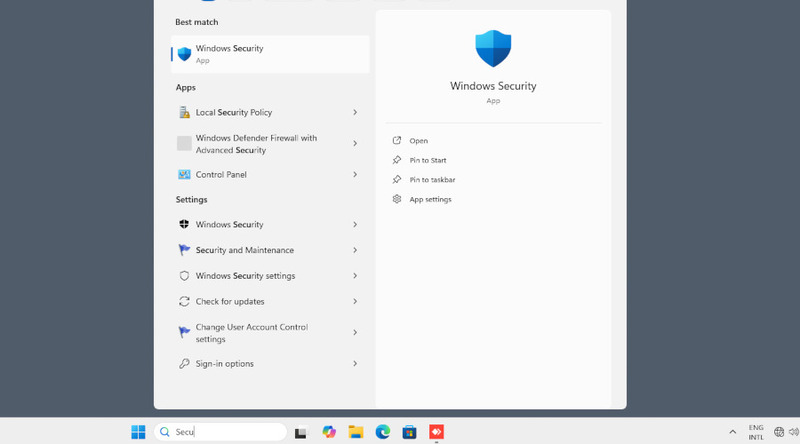Click outline shield icon for Windows Security settings
800x444 pixels.
pyautogui.click(x=184, y=276)
